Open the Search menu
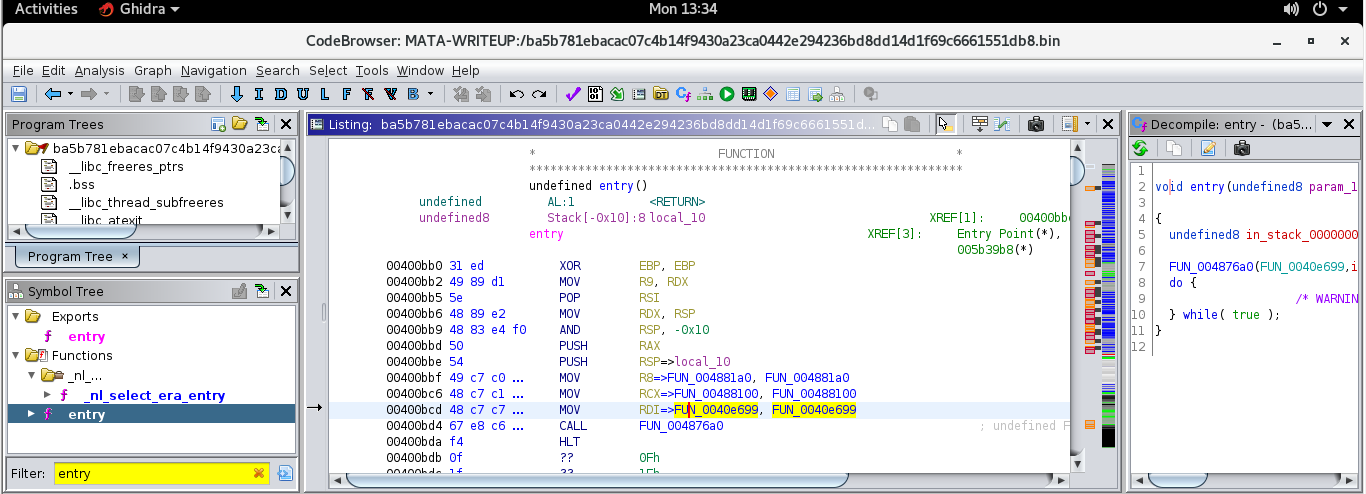 click(x=278, y=71)
